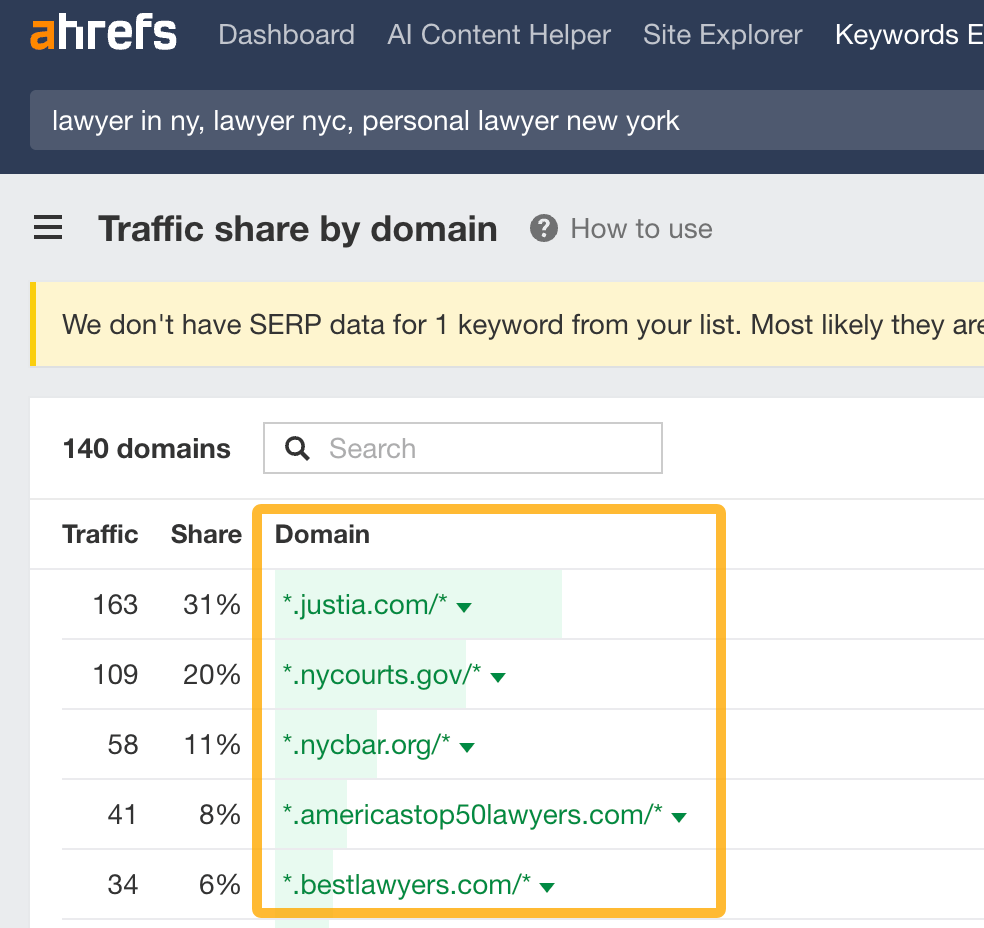Click the Ahrefs logo
The image size is (984, 928).
tap(103, 32)
